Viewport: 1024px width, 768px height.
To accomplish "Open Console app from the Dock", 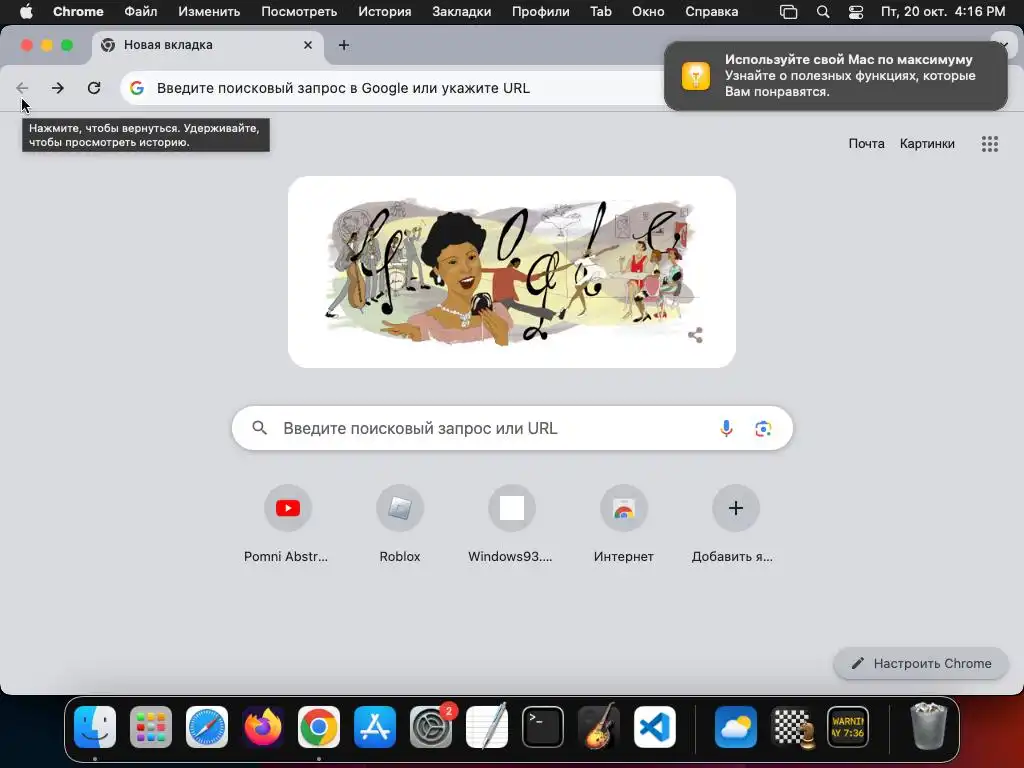I will click(x=848, y=727).
